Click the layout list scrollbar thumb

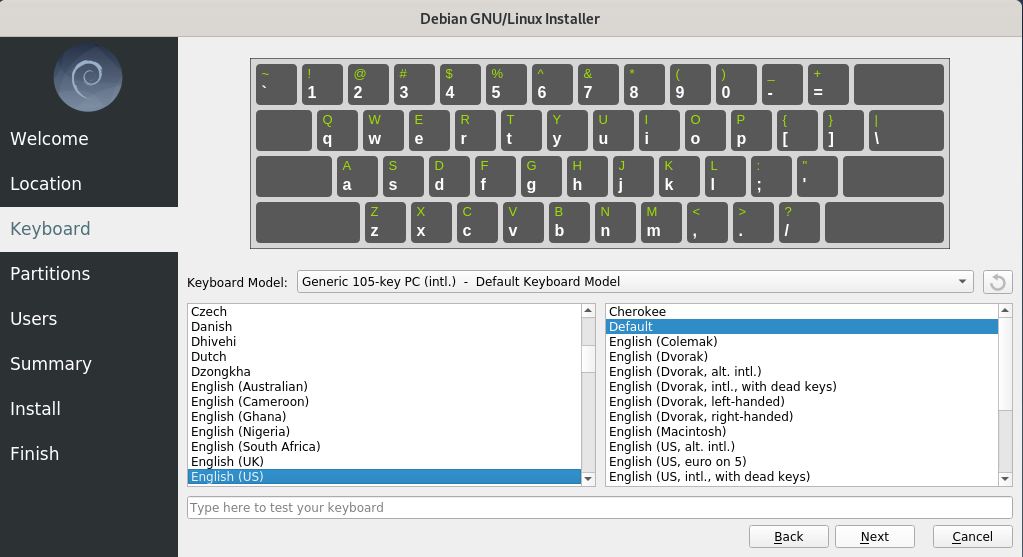pos(588,359)
